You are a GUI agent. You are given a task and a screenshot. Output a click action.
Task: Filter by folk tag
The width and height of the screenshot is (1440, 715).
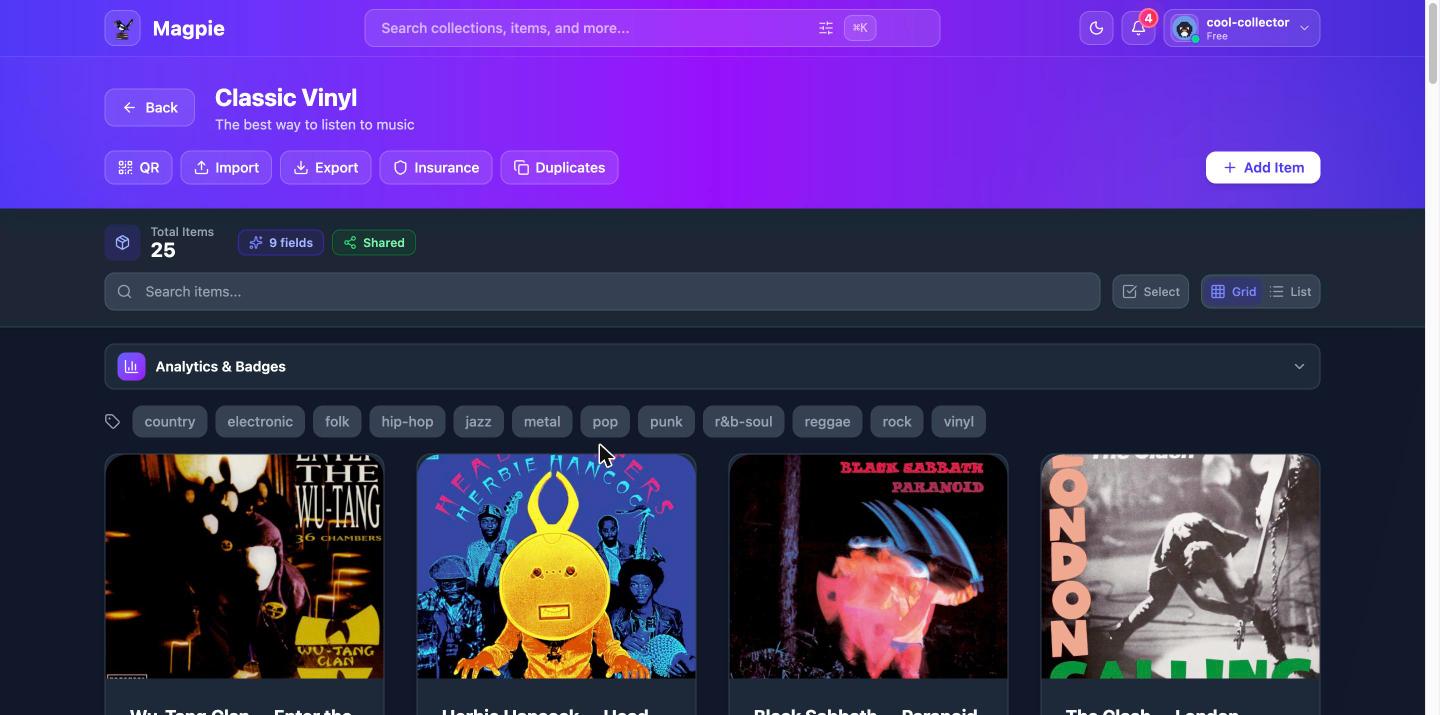point(337,422)
